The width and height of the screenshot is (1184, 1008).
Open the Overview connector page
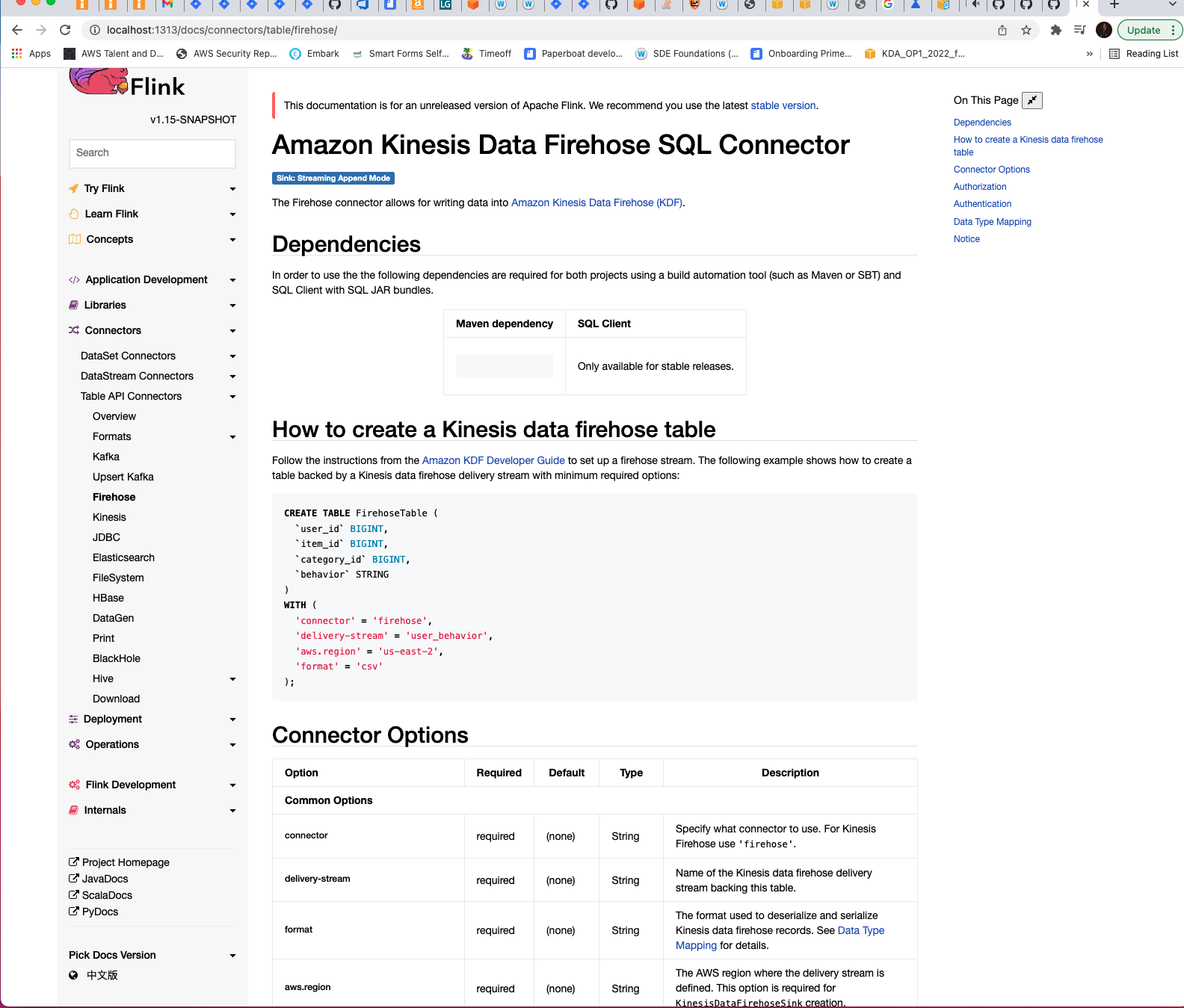pyautogui.click(x=114, y=416)
